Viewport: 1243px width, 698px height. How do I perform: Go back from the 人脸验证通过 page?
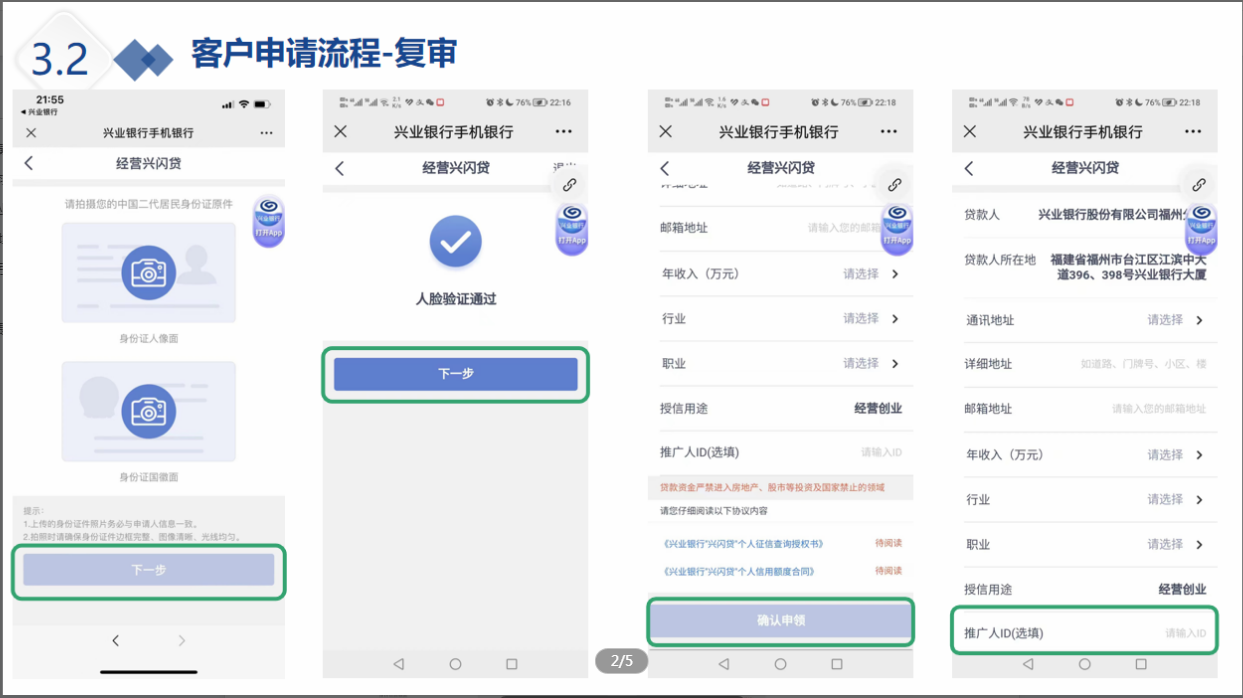pyautogui.click(x=339, y=168)
